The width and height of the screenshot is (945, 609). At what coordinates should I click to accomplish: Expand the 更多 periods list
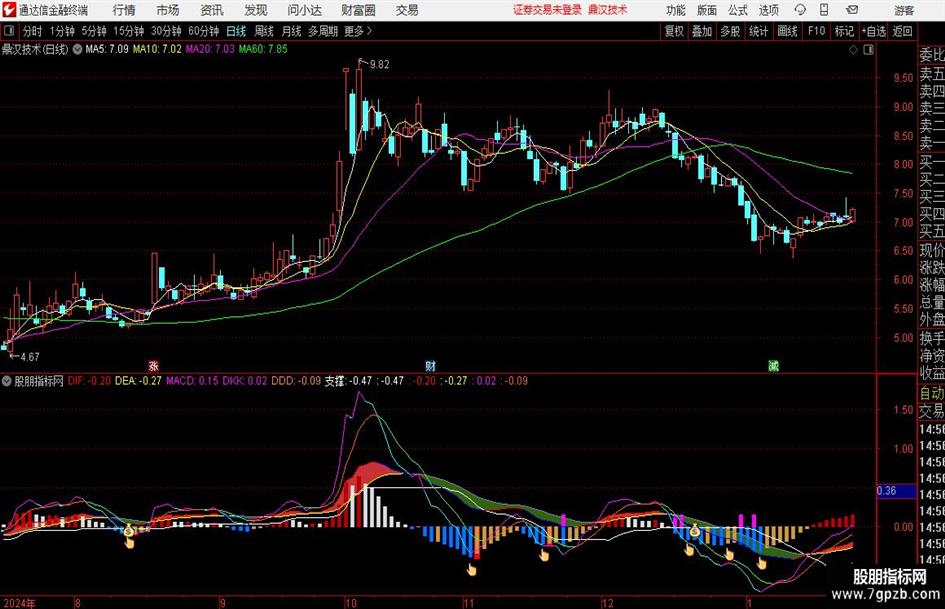pyautogui.click(x=358, y=31)
